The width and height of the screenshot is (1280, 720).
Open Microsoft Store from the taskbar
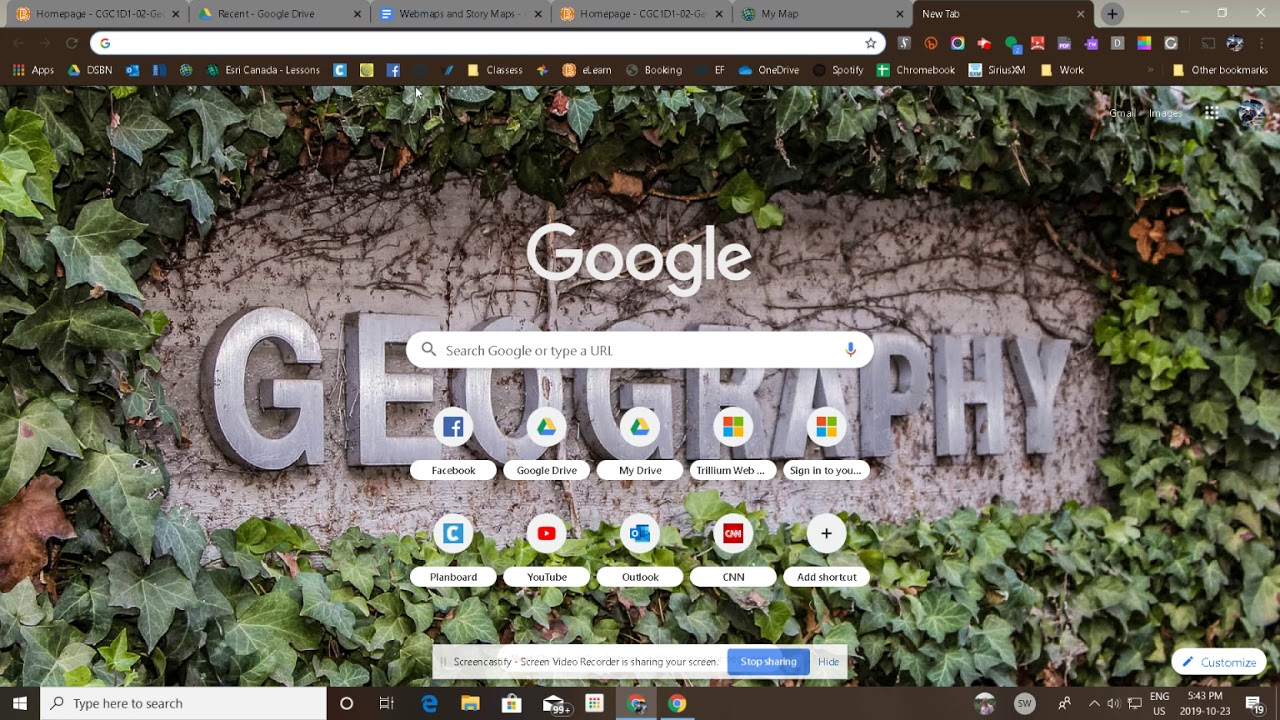(512, 703)
